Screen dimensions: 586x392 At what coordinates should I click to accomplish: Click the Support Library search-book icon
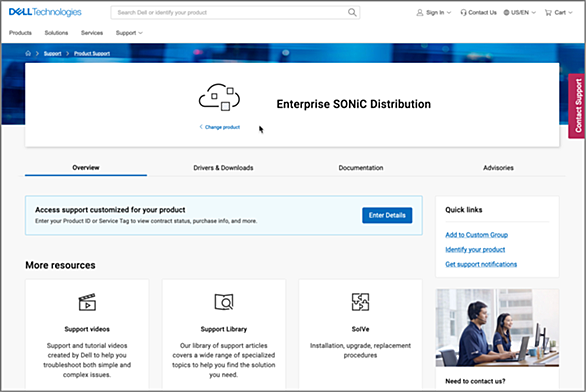click(x=224, y=302)
